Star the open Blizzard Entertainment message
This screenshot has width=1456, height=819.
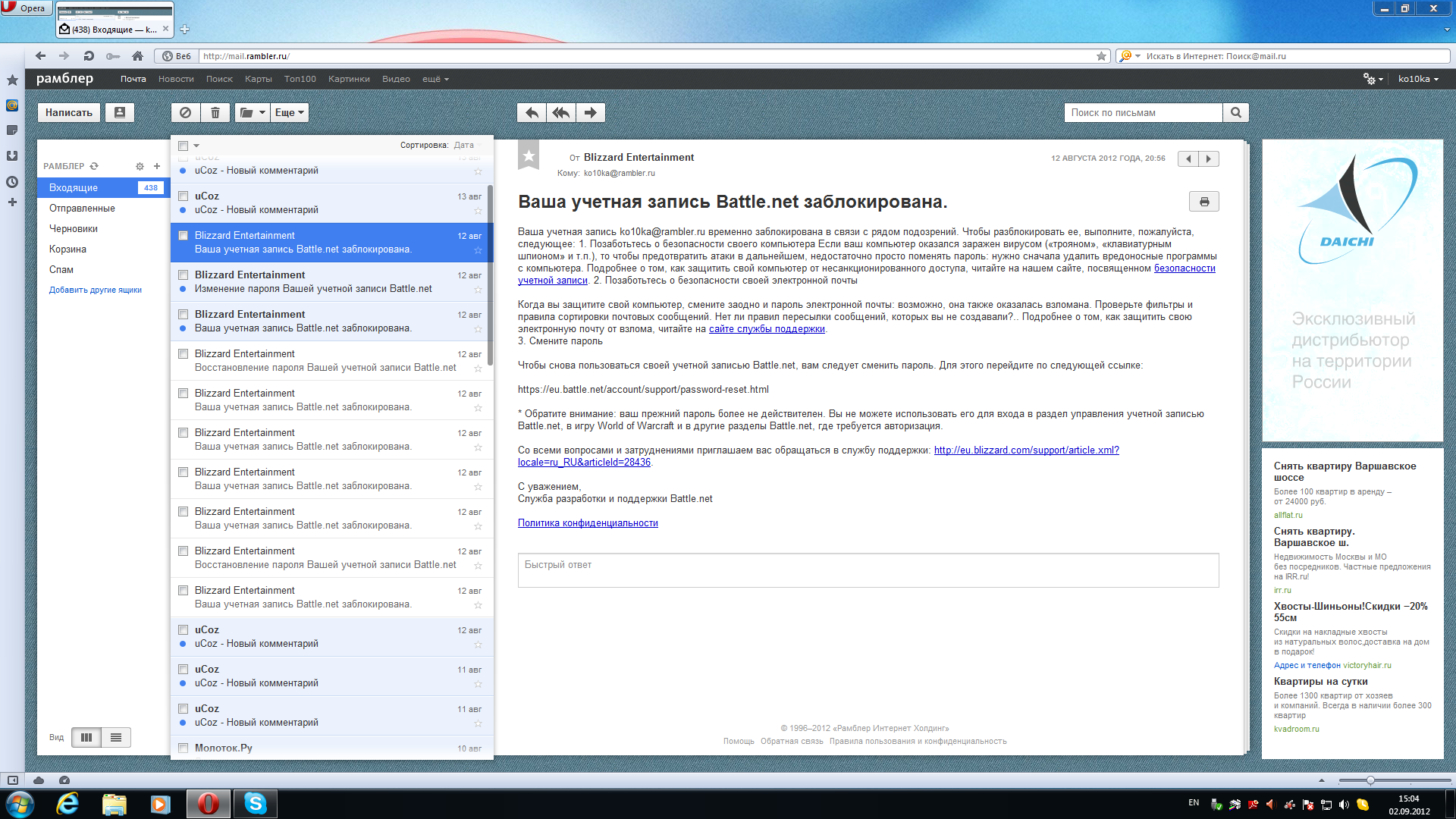pyautogui.click(x=529, y=156)
